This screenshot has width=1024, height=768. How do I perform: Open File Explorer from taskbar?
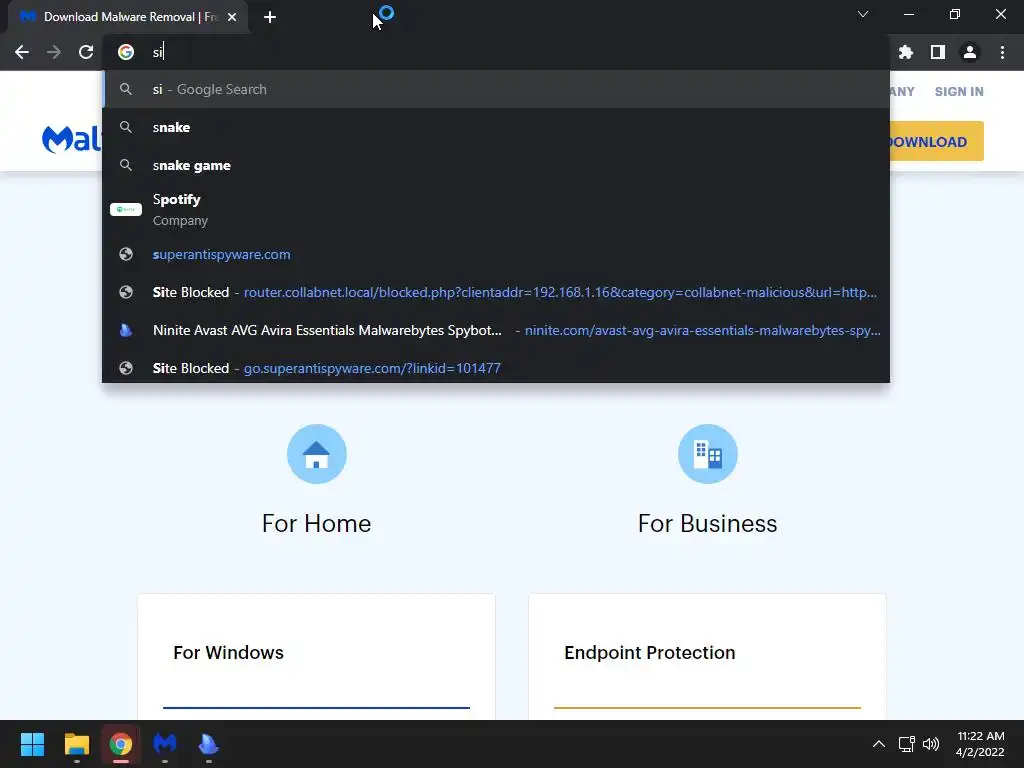pos(76,744)
